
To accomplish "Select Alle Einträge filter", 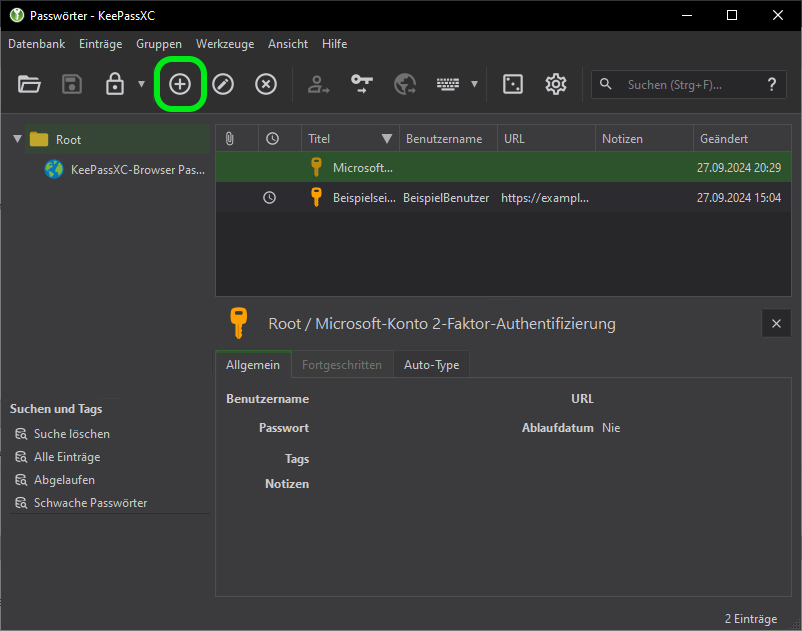I will coord(67,457).
